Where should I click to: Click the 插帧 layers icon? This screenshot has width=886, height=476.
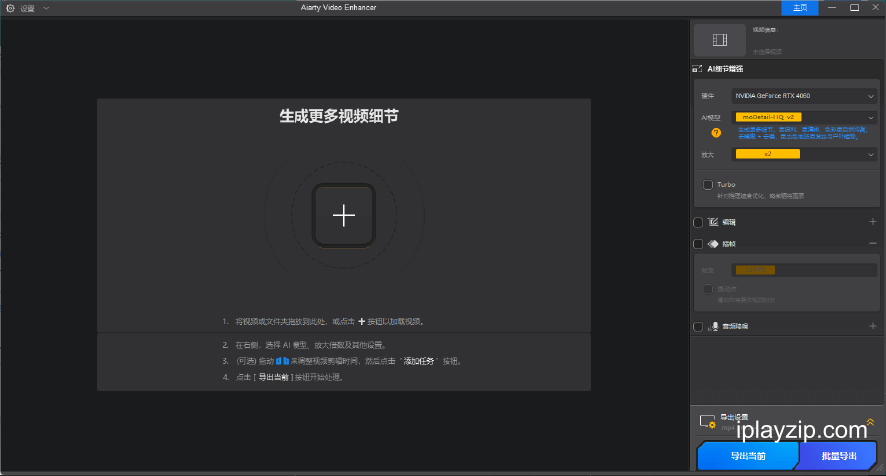click(x=713, y=244)
